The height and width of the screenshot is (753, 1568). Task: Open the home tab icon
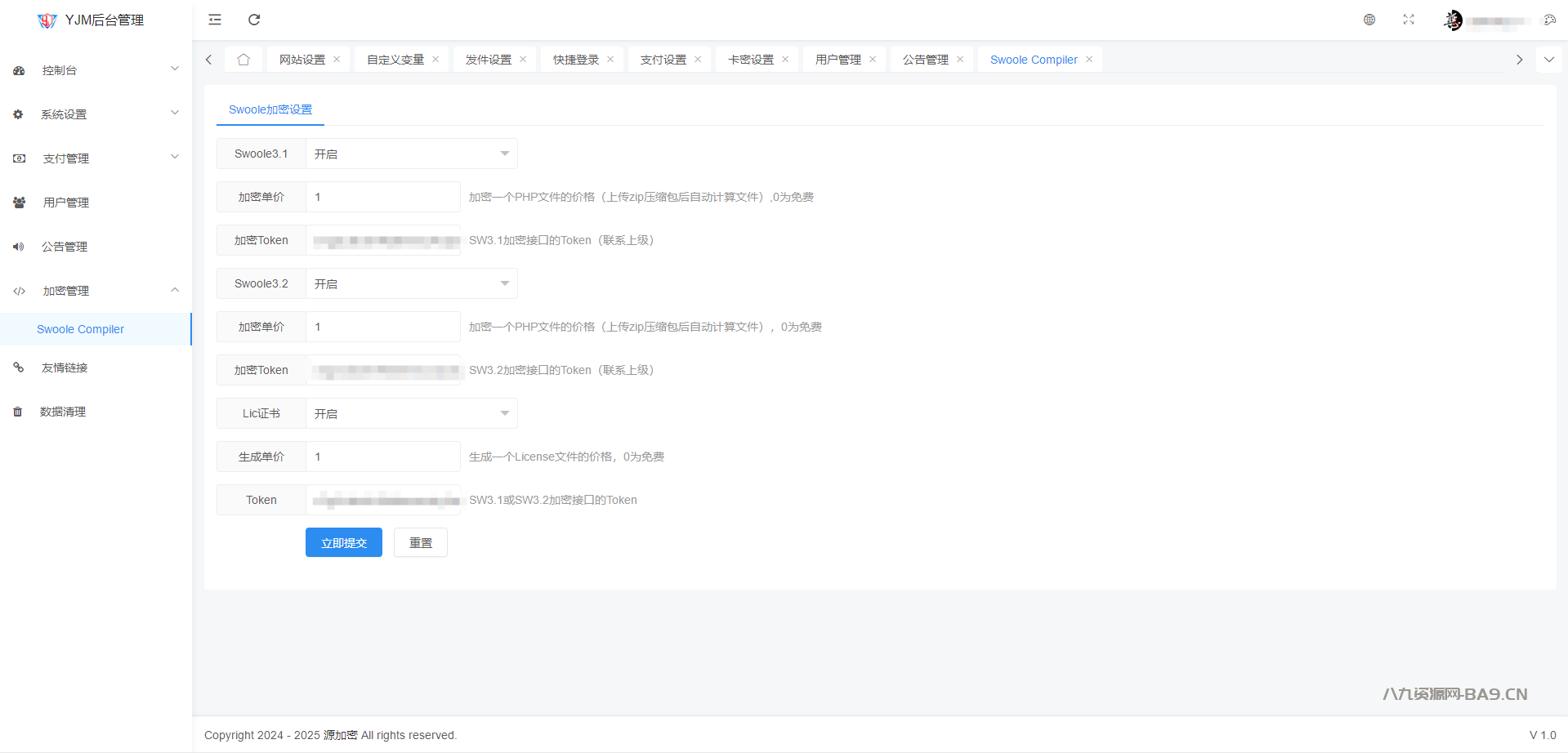[243, 60]
